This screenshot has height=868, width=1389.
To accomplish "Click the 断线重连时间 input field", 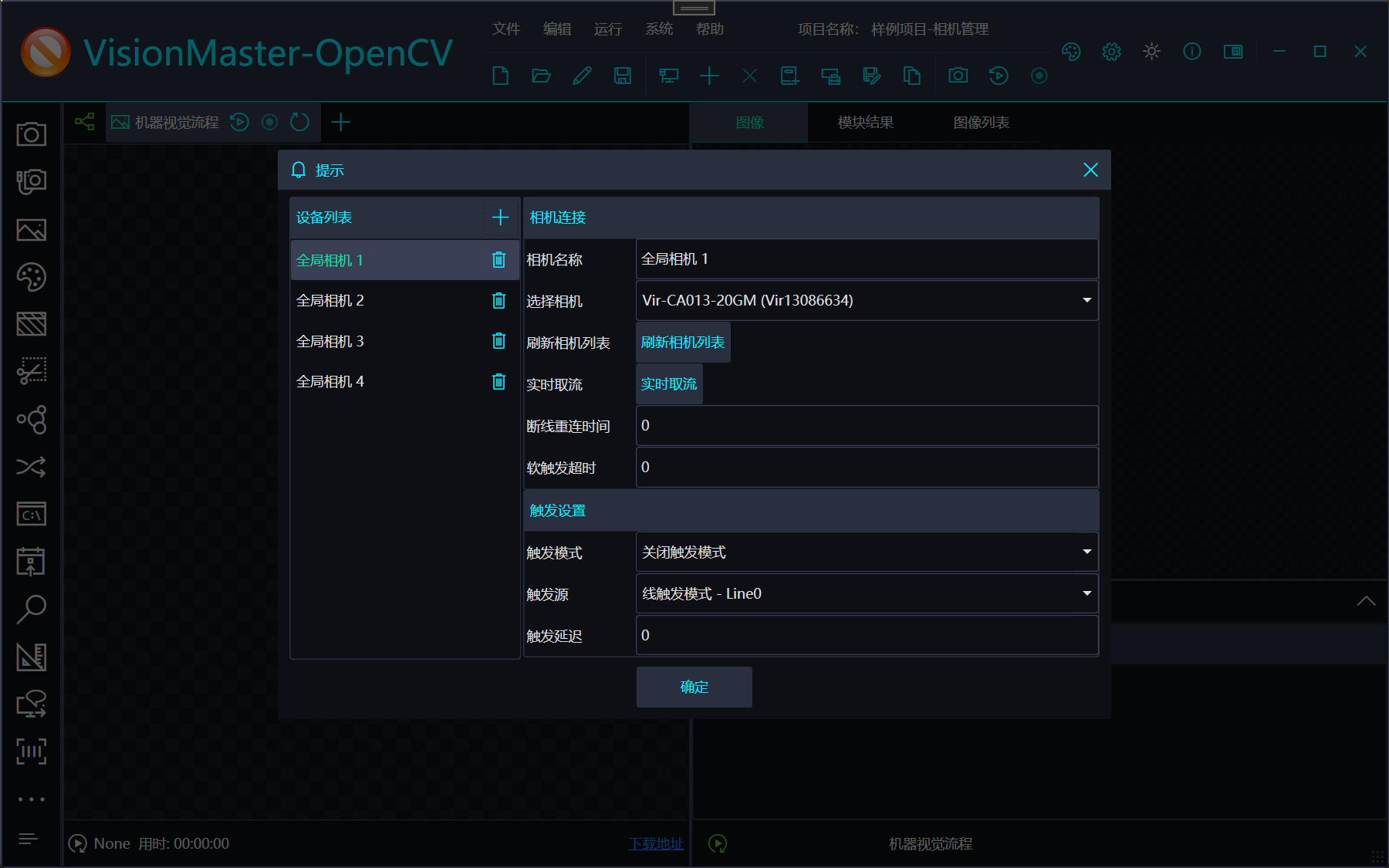I will [867, 425].
